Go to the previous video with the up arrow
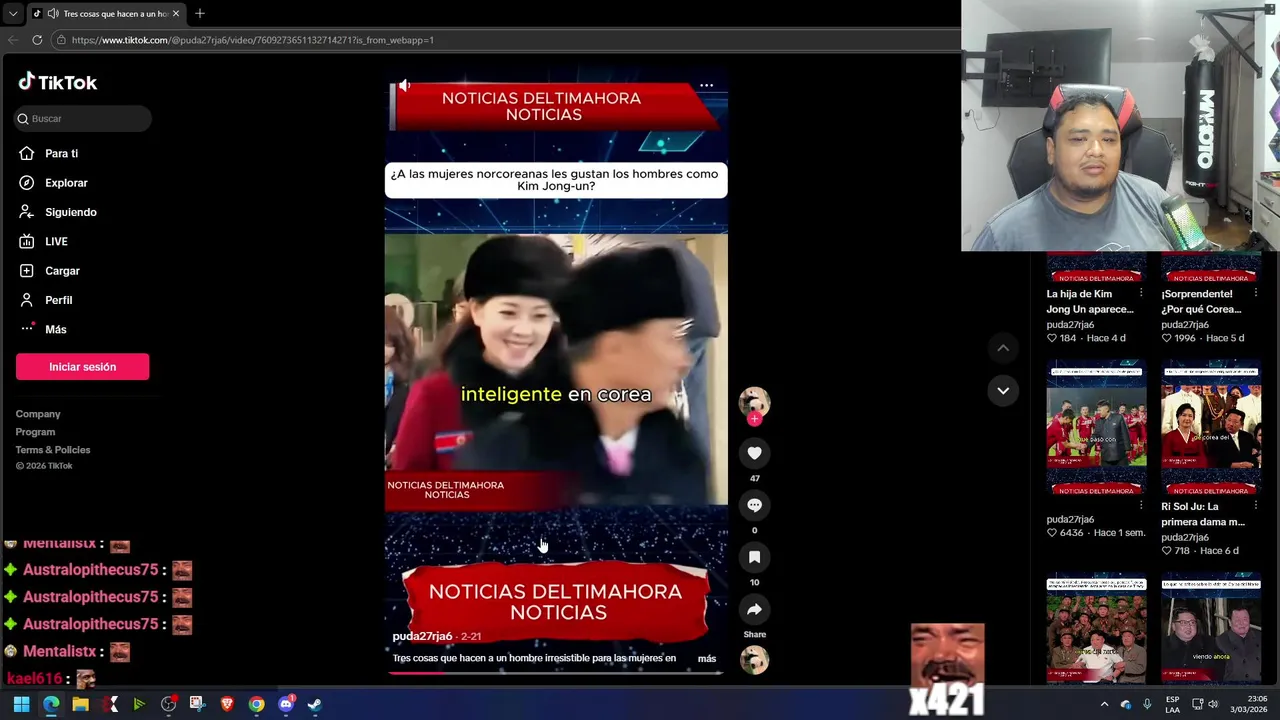Image resolution: width=1280 pixels, height=720 pixels. pyautogui.click(x=1003, y=347)
